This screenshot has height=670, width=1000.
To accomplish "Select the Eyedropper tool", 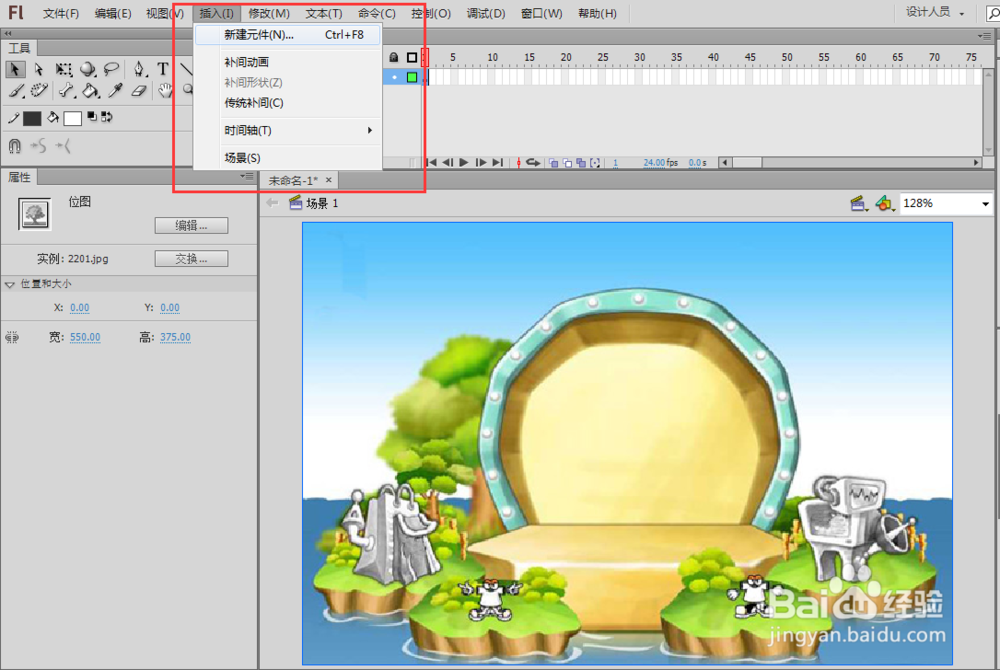I will point(115,91).
